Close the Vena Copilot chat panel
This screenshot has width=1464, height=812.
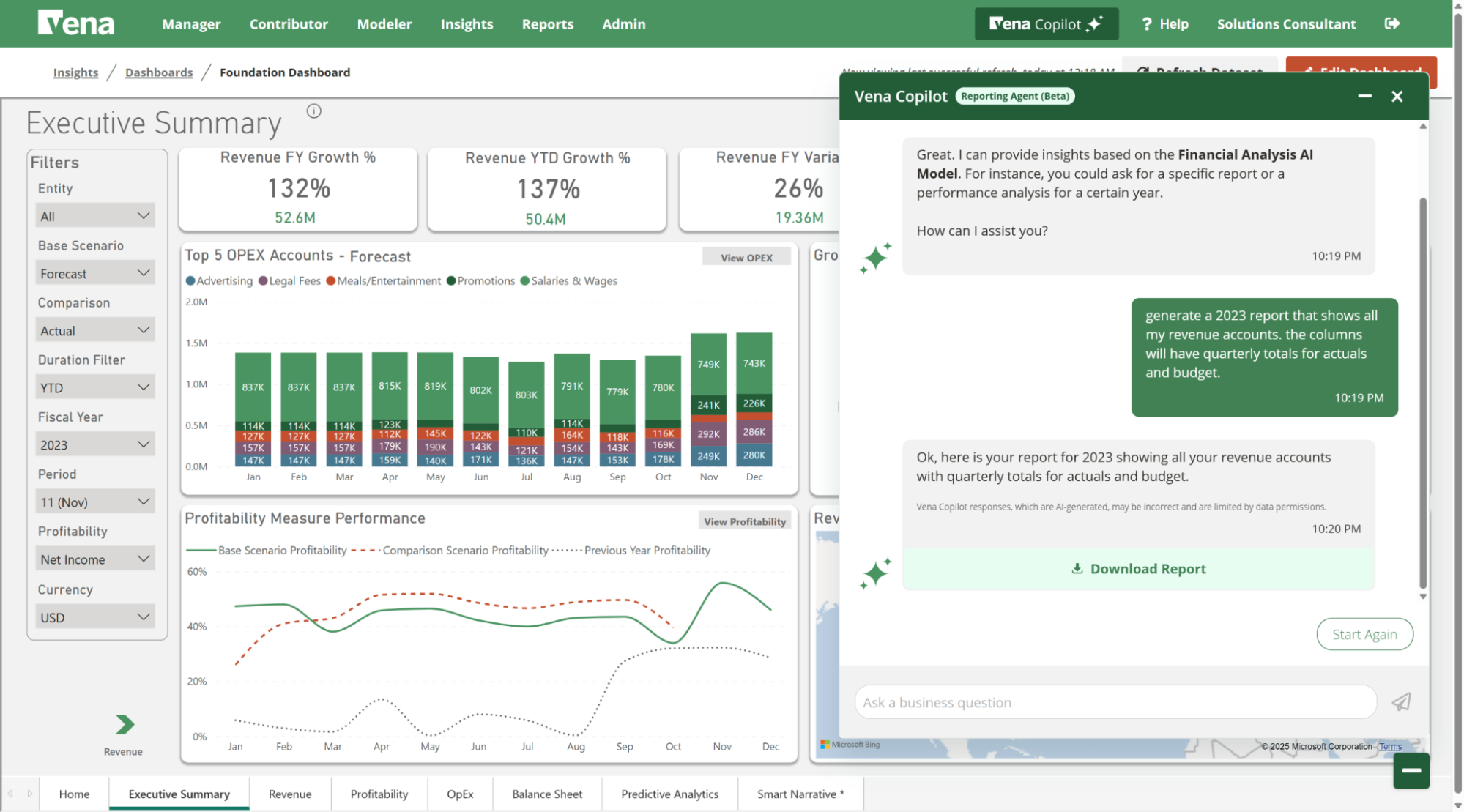tap(1397, 96)
